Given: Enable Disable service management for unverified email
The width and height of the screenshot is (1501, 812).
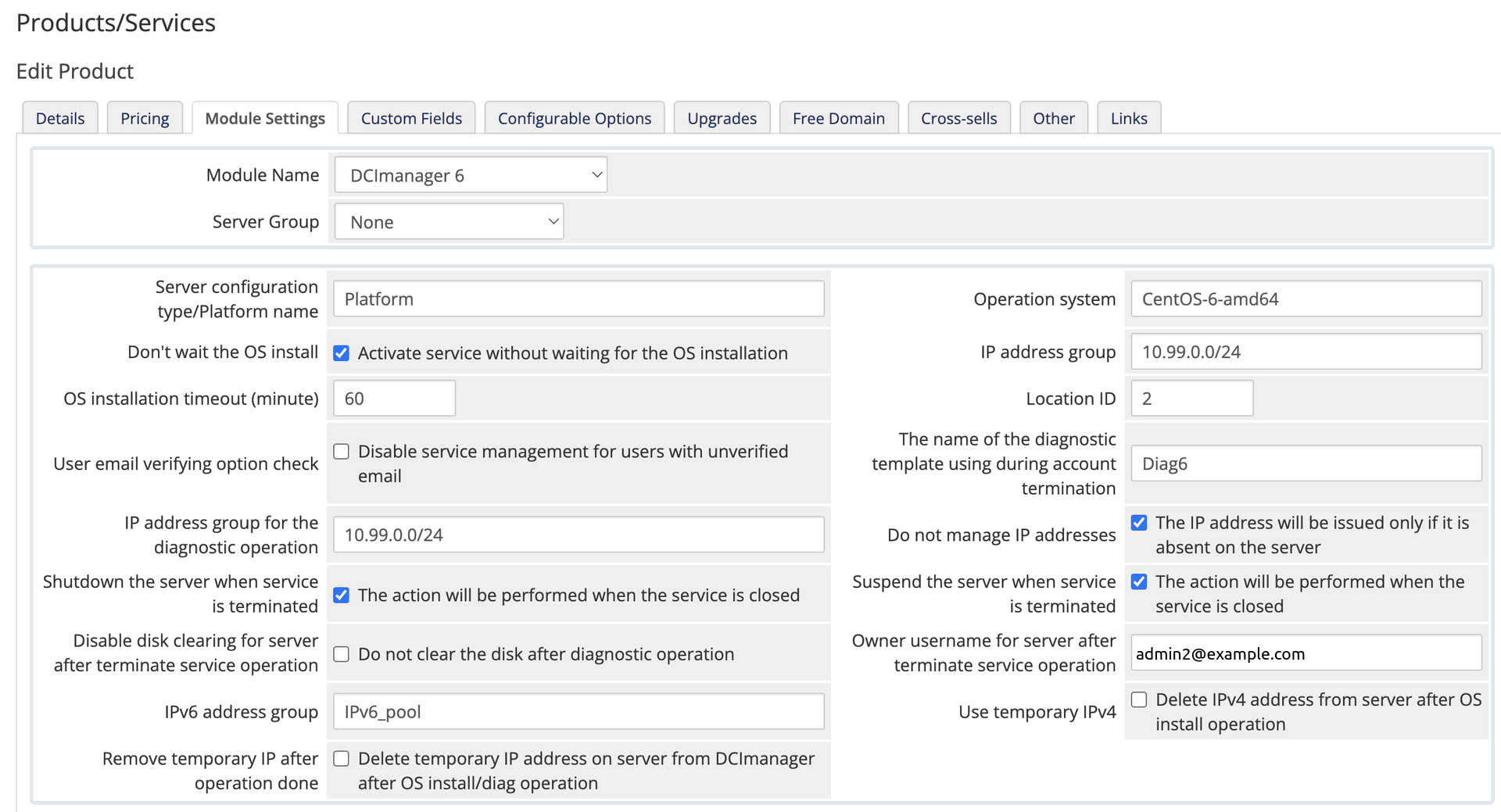Looking at the screenshot, I should (x=342, y=452).
